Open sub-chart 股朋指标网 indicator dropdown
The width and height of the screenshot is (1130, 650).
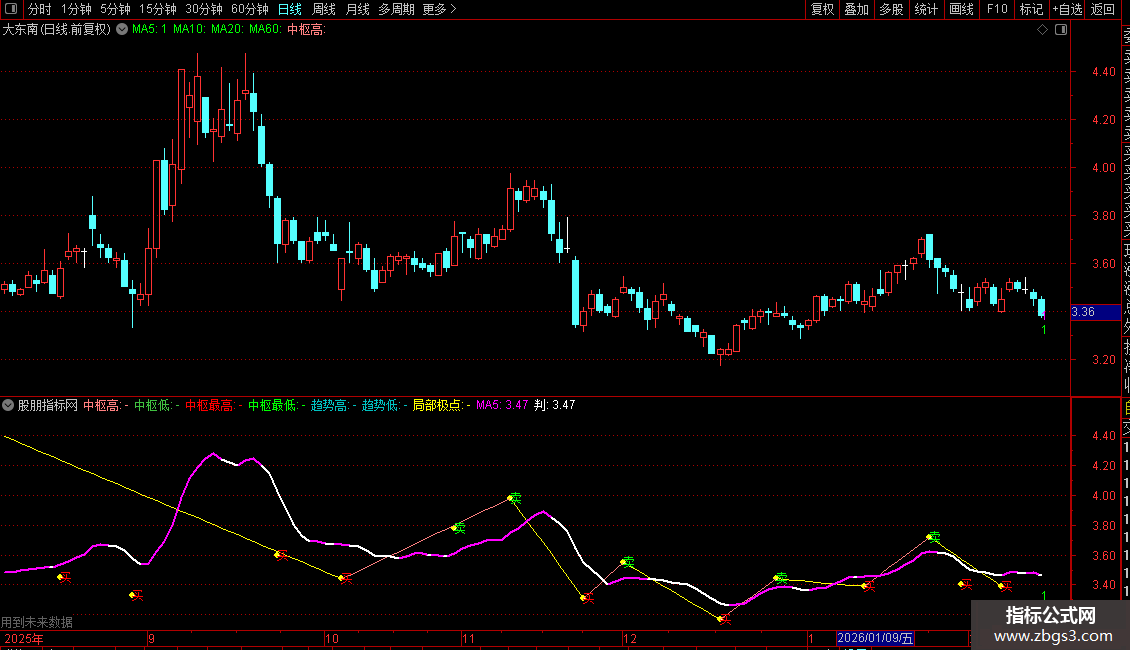tap(8, 405)
